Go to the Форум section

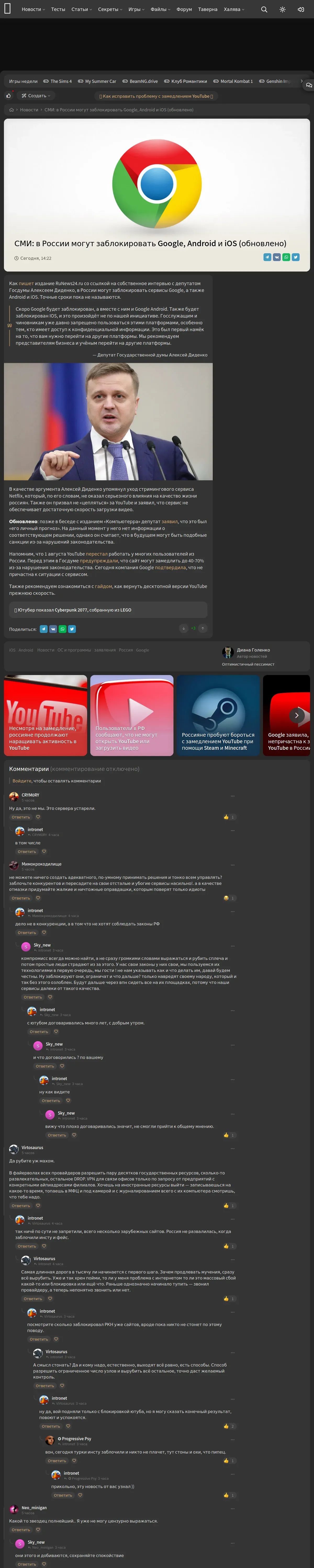click(x=184, y=9)
